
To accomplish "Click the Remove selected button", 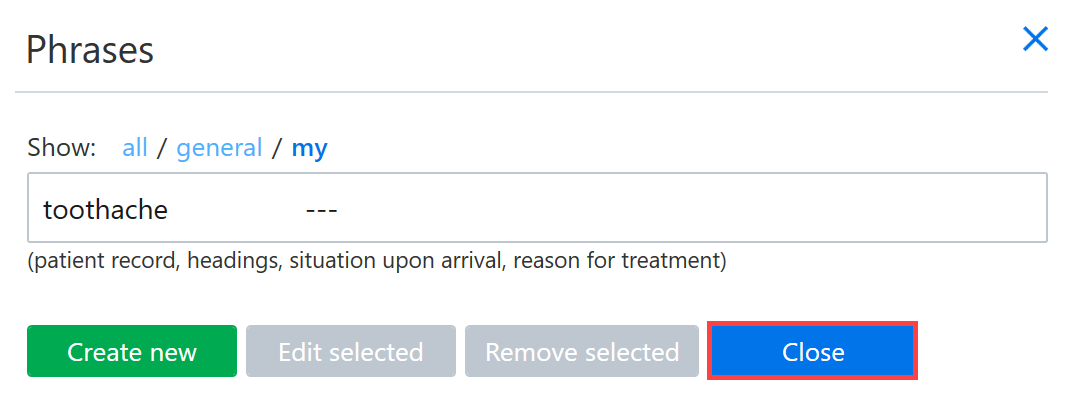I will click(x=582, y=351).
